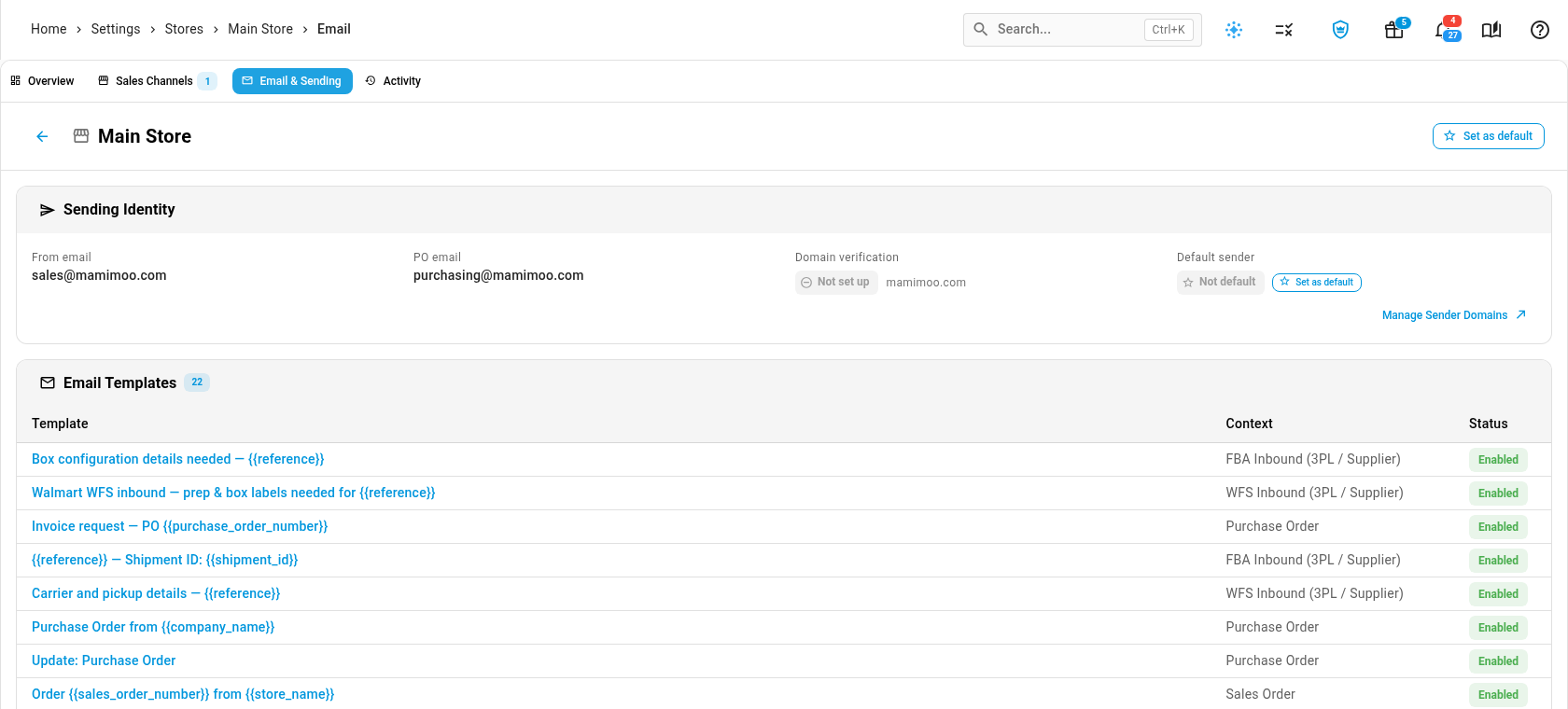Click the external link arrow after Manage Sender Domains
Screen dimensions: 1568x709
(x=1520, y=314)
